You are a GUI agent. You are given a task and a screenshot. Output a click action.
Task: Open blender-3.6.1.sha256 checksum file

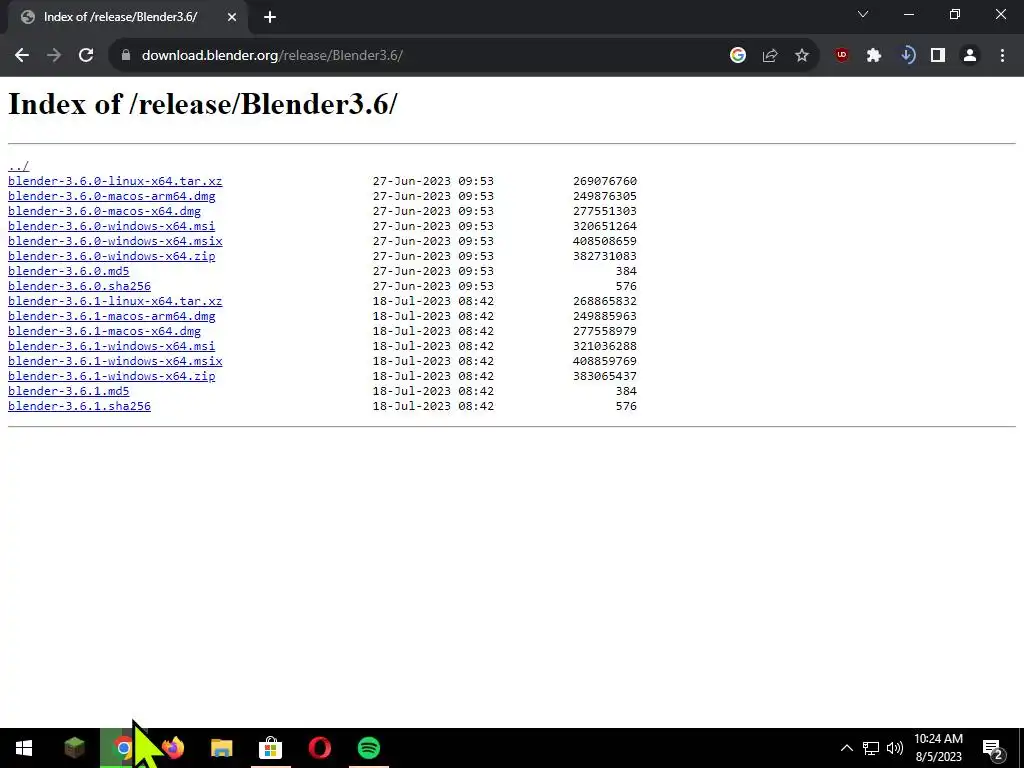(79, 406)
